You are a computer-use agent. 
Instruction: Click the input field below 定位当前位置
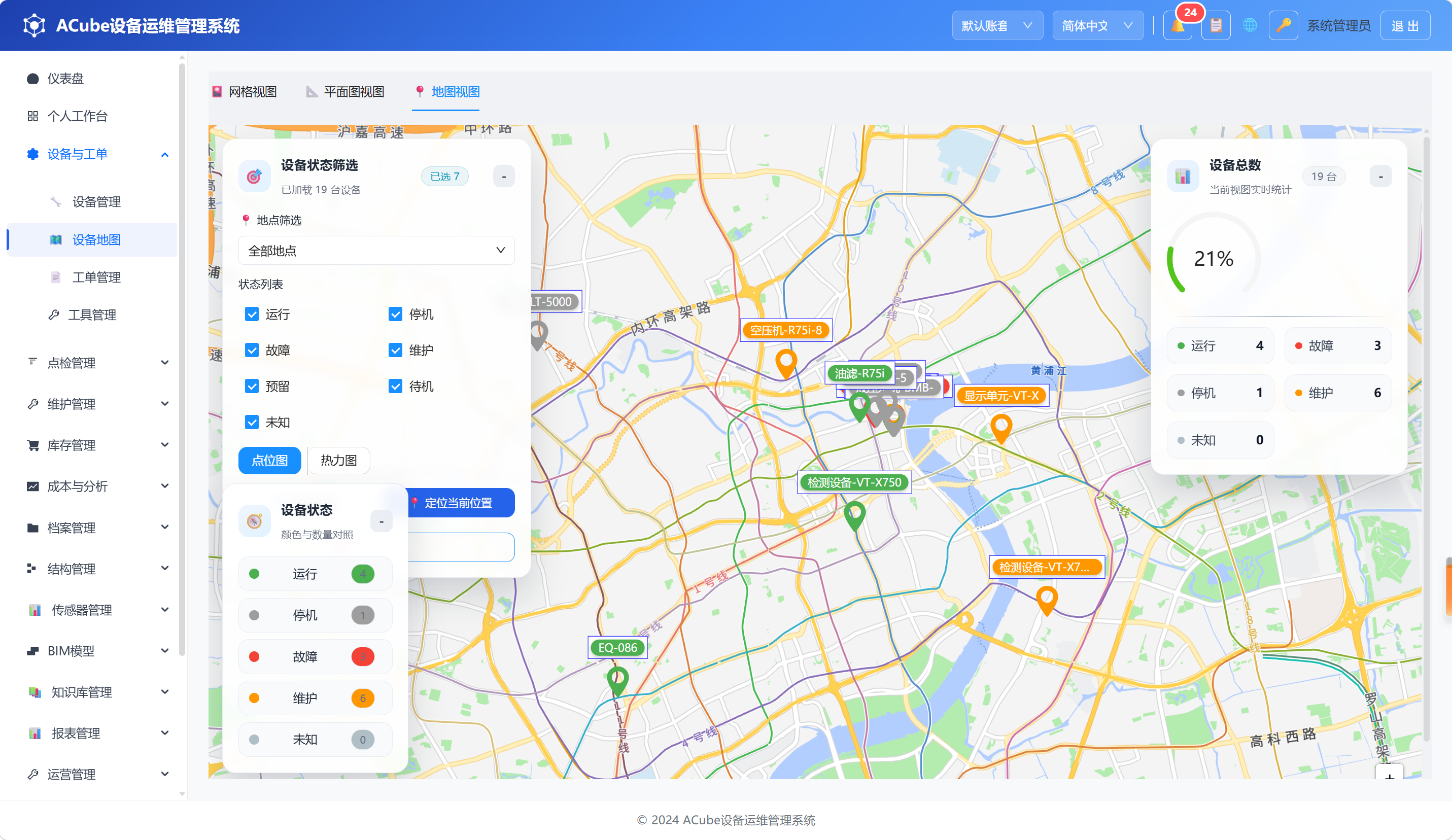click(x=461, y=547)
